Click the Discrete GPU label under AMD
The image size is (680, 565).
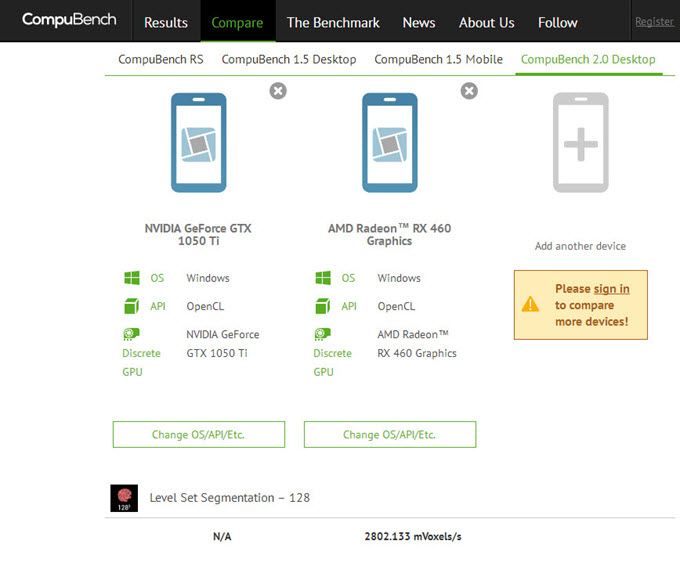tap(333, 363)
